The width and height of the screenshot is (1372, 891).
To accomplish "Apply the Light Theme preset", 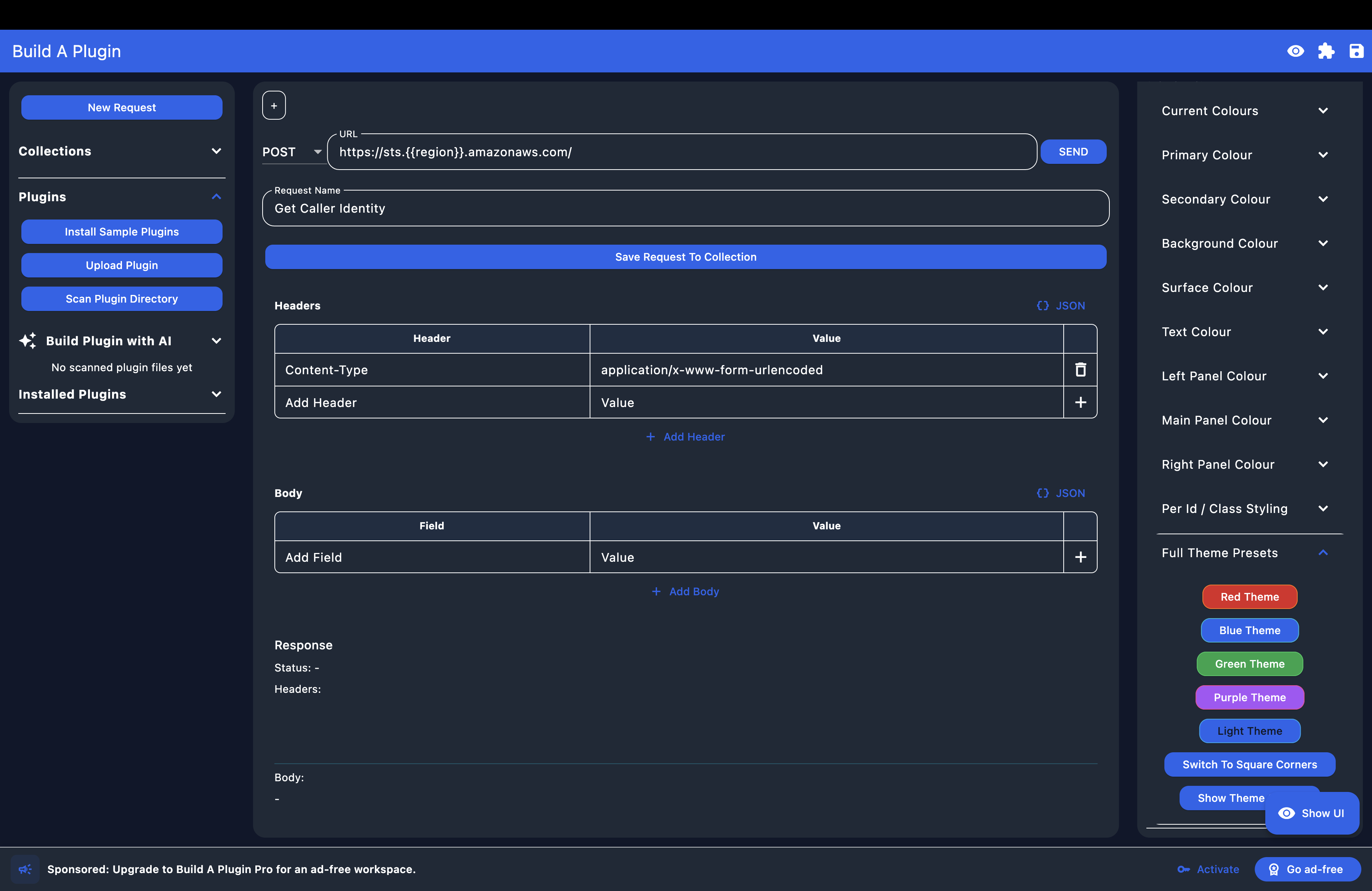I will click(x=1249, y=731).
